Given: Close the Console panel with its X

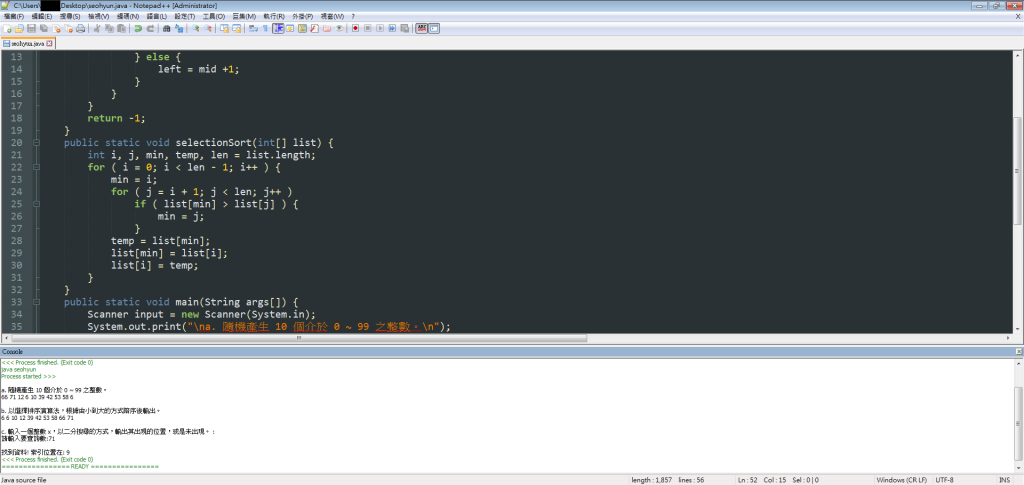Looking at the screenshot, I should click(x=1018, y=351).
